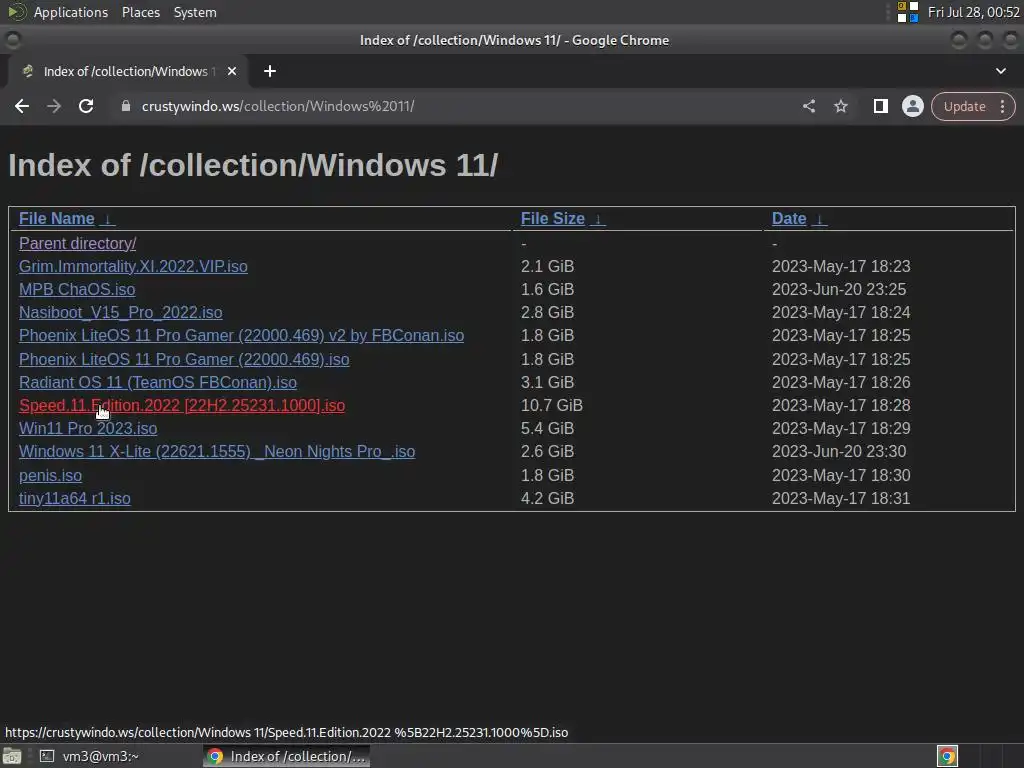
Task: Click Windows 11 X-Lite Neon Nights Pro link
Action: 217,451
